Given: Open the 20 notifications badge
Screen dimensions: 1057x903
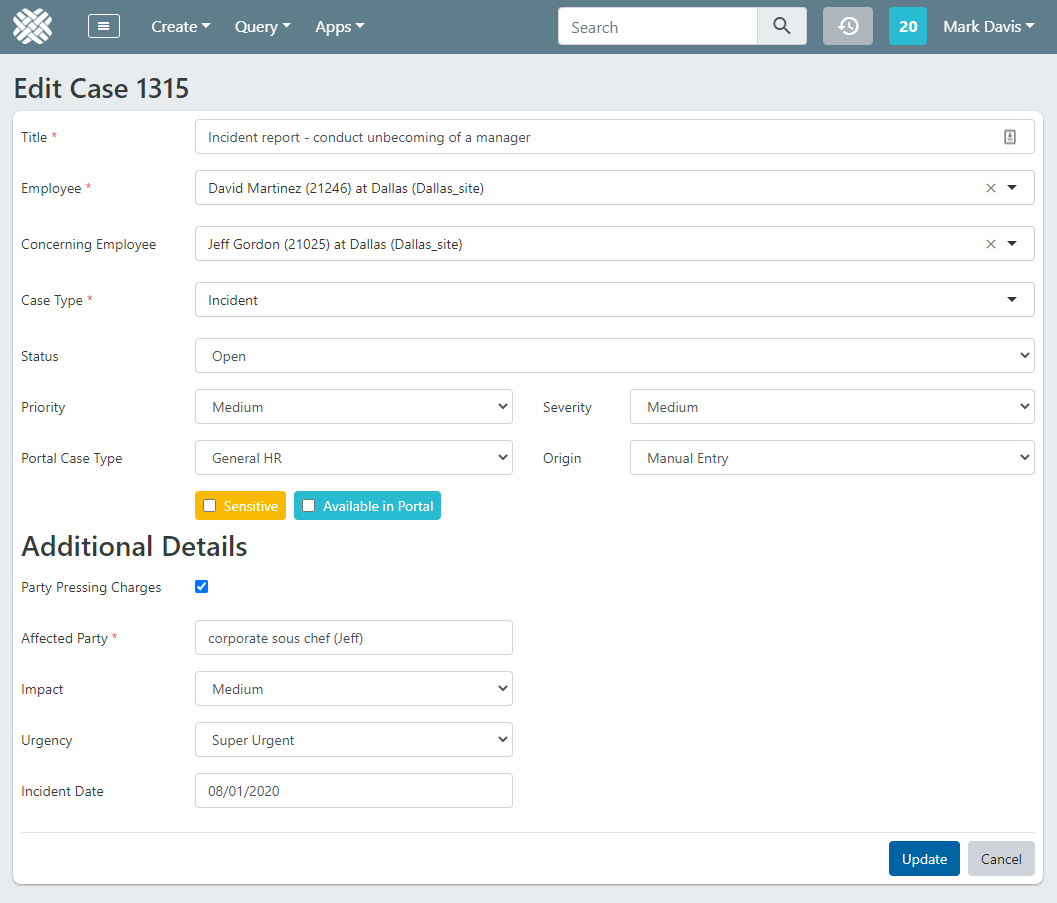Looking at the screenshot, I should coord(908,27).
